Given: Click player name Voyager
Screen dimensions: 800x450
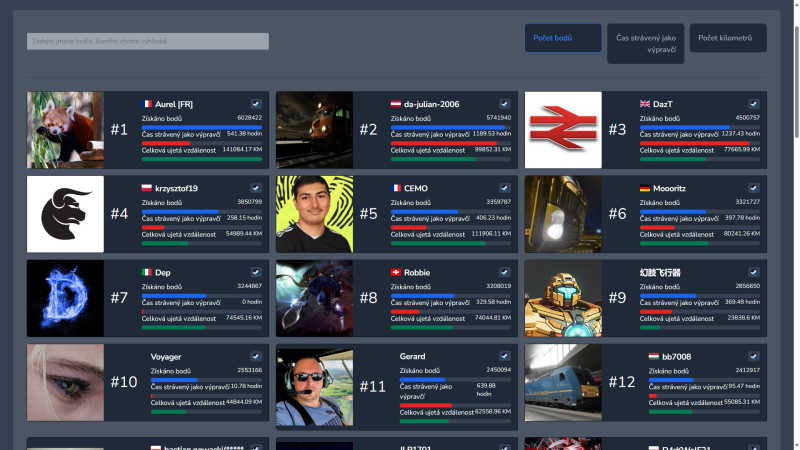Looking at the screenshot, I should (166, 357).
